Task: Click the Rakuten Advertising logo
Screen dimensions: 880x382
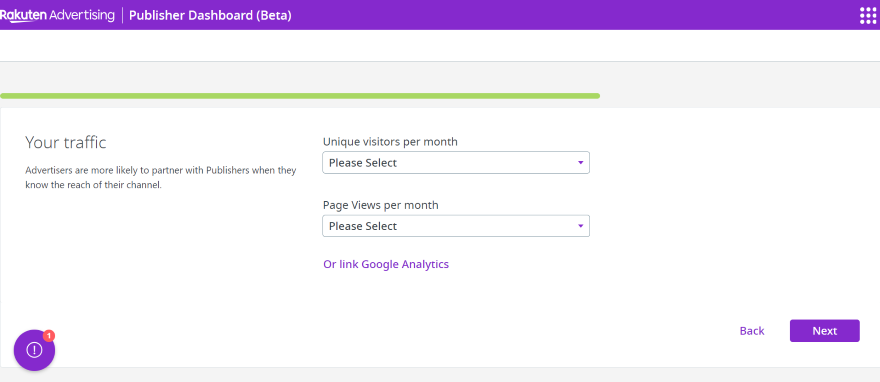Action: tap(57, 15)
